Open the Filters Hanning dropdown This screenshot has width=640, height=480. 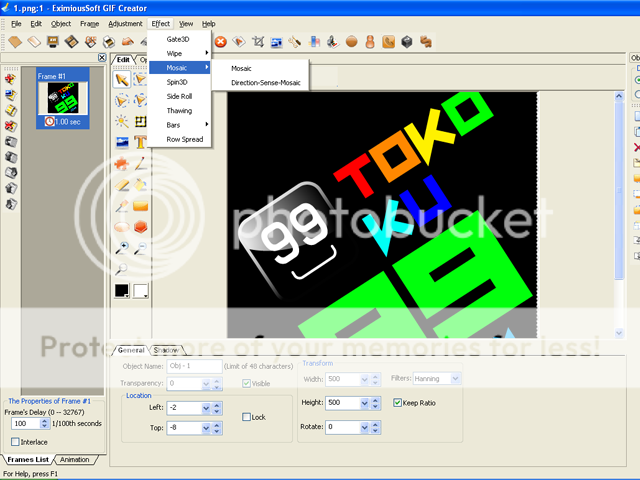tap(455, 379)
